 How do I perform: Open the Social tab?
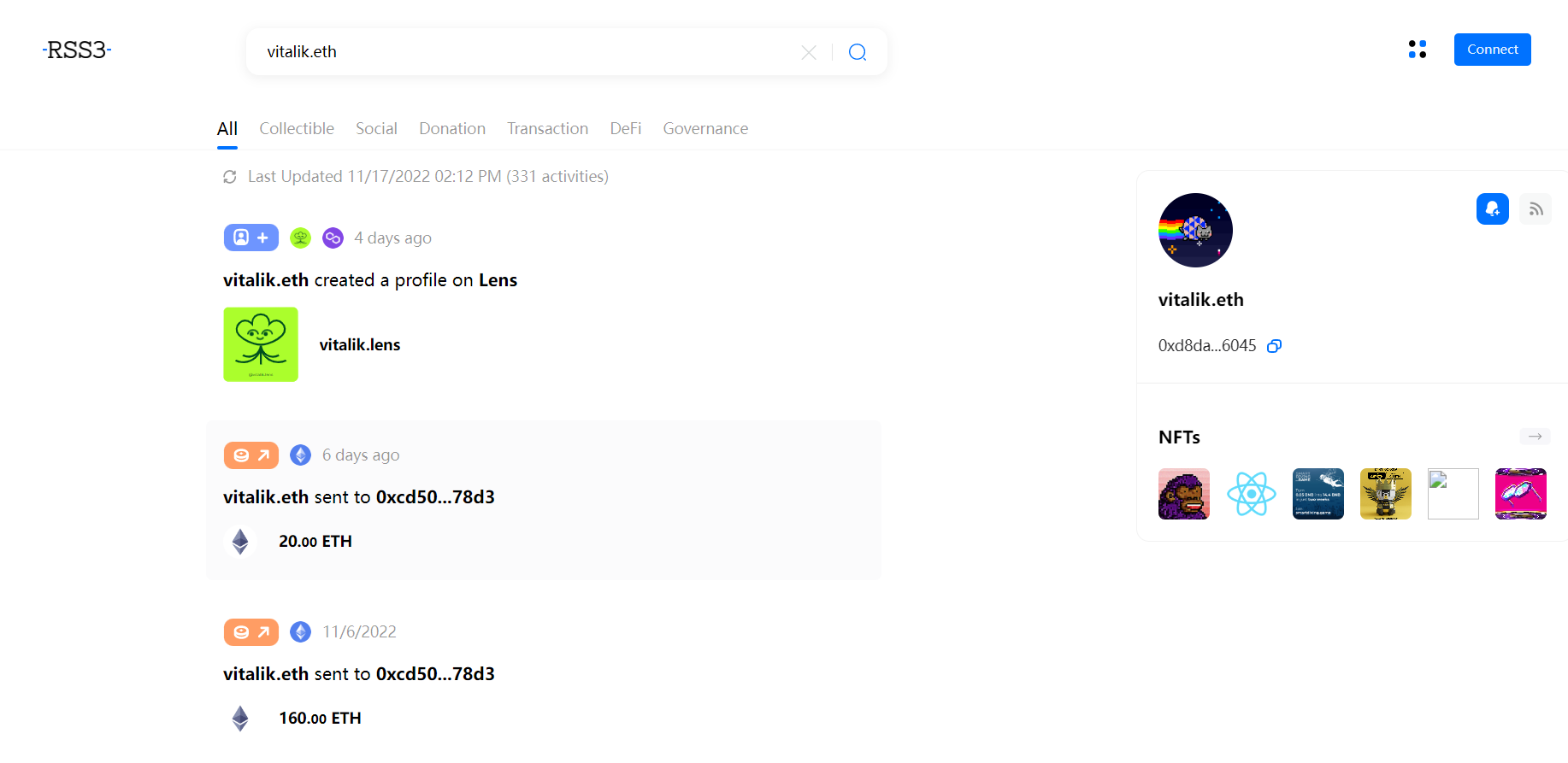(376, 129)
